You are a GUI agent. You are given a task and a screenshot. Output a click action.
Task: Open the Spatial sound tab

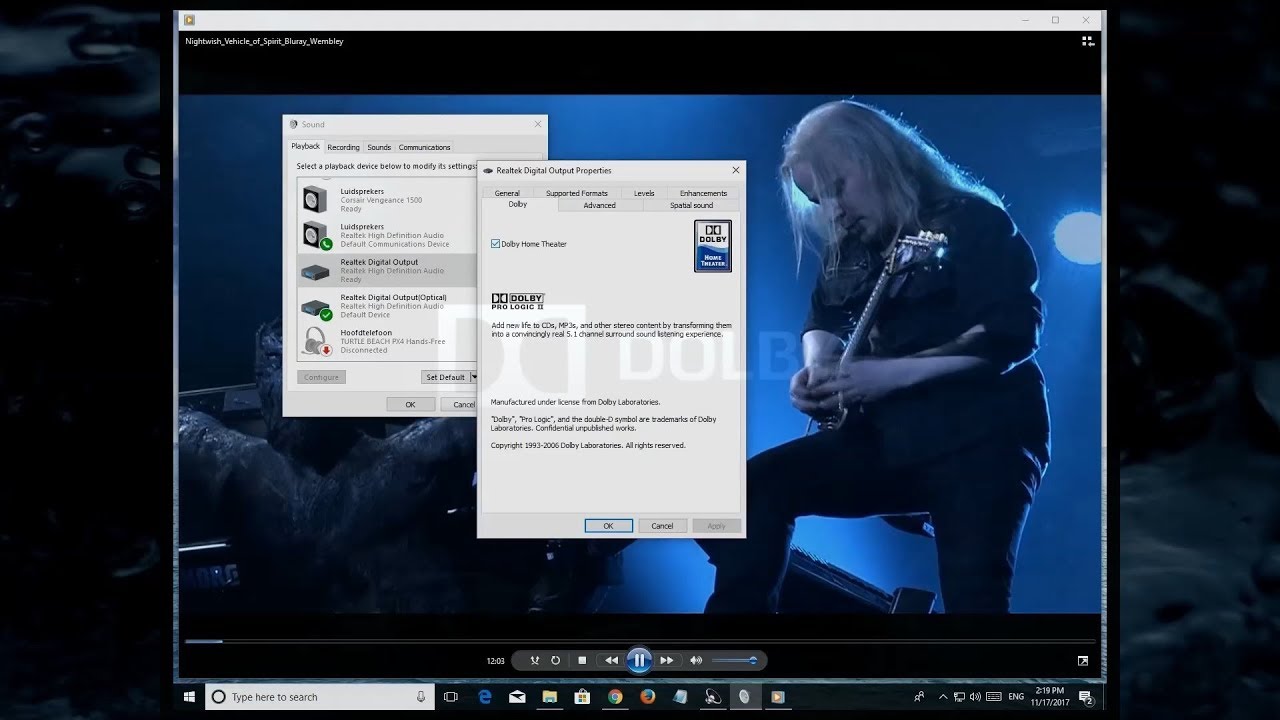click(x=692, y=205)
